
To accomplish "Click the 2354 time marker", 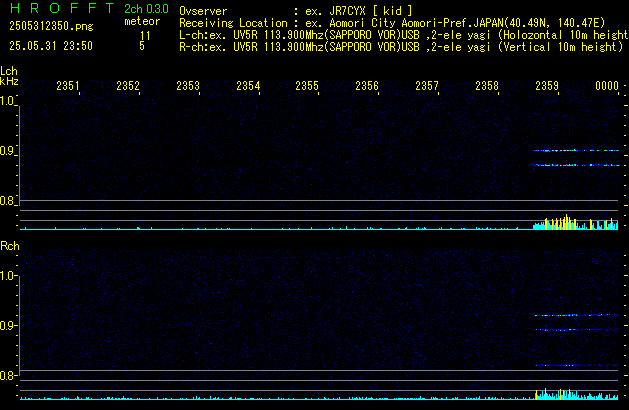I will coord(248,86).
